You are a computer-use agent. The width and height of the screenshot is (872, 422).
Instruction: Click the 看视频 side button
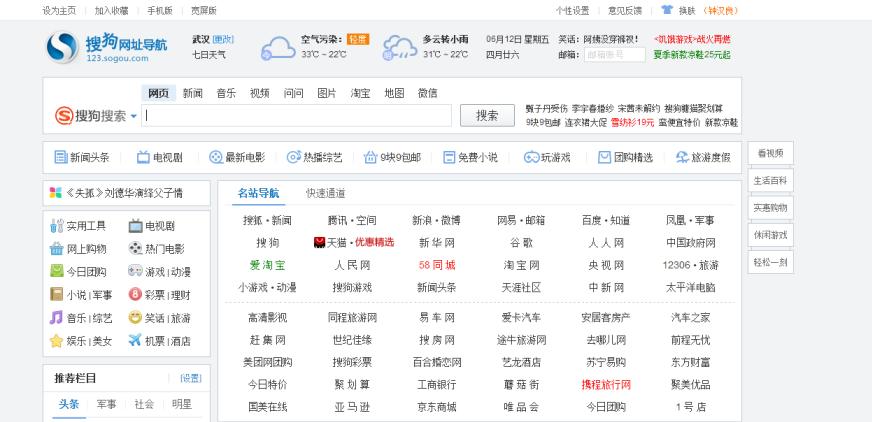point(770,153)
